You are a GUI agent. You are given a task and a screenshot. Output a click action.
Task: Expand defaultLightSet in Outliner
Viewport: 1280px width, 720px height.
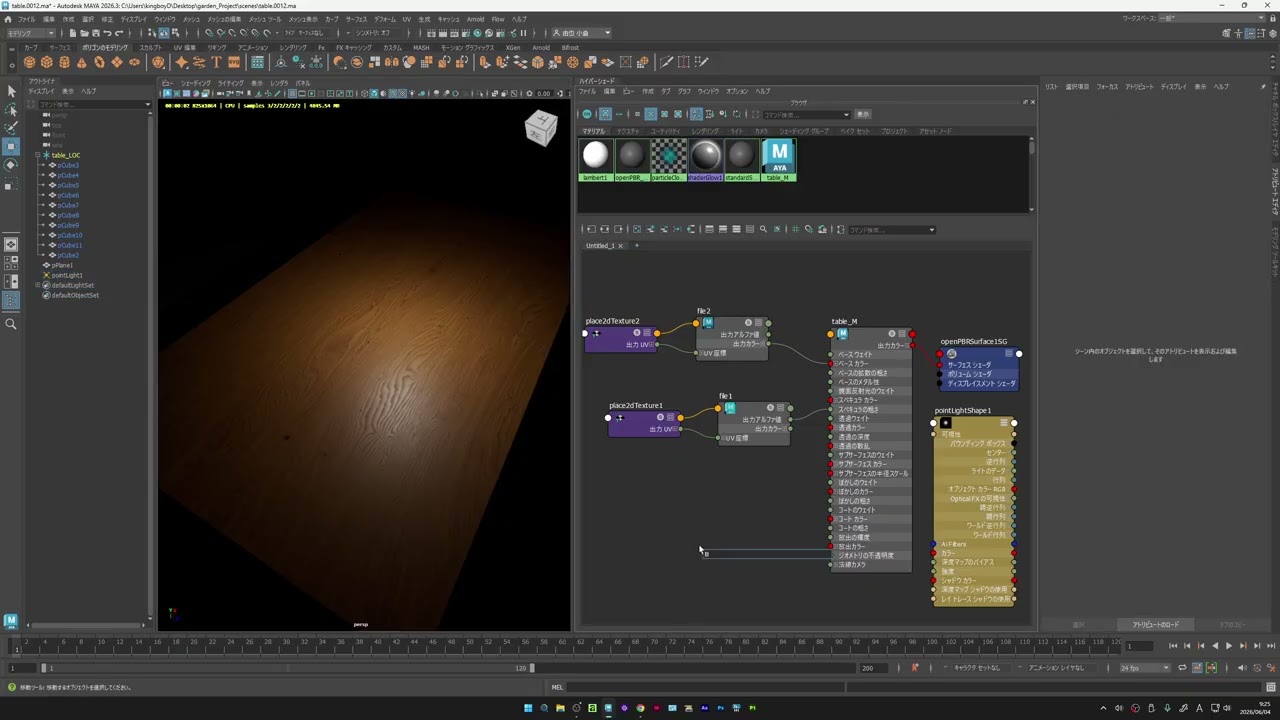[x=38, y=285]
